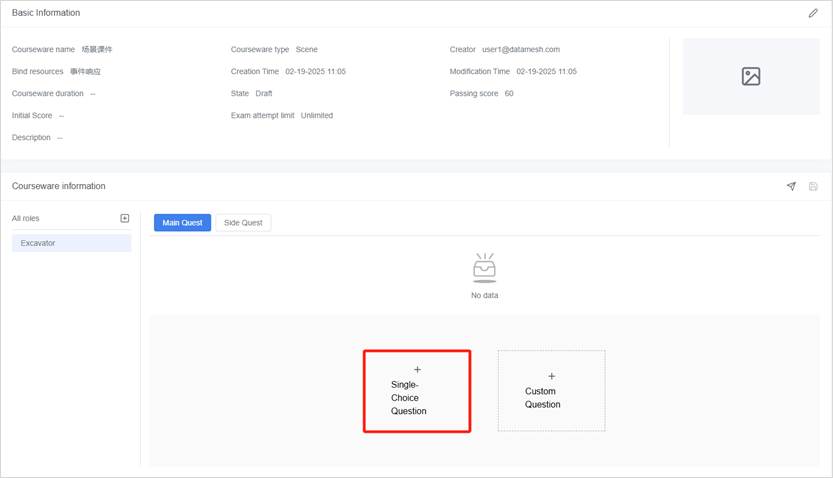Image resolution: width=833 pixels, height=478 pixels.
Task: Click the paper plane publish icon
Action: 791,186
